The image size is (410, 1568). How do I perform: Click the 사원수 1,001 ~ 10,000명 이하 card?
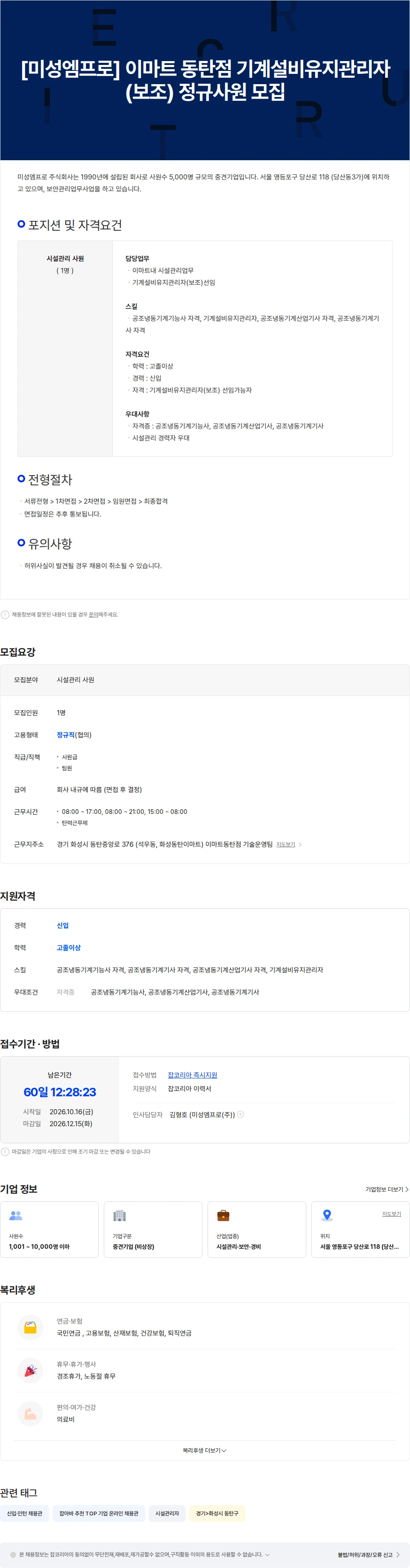[x=49, y=1230]
